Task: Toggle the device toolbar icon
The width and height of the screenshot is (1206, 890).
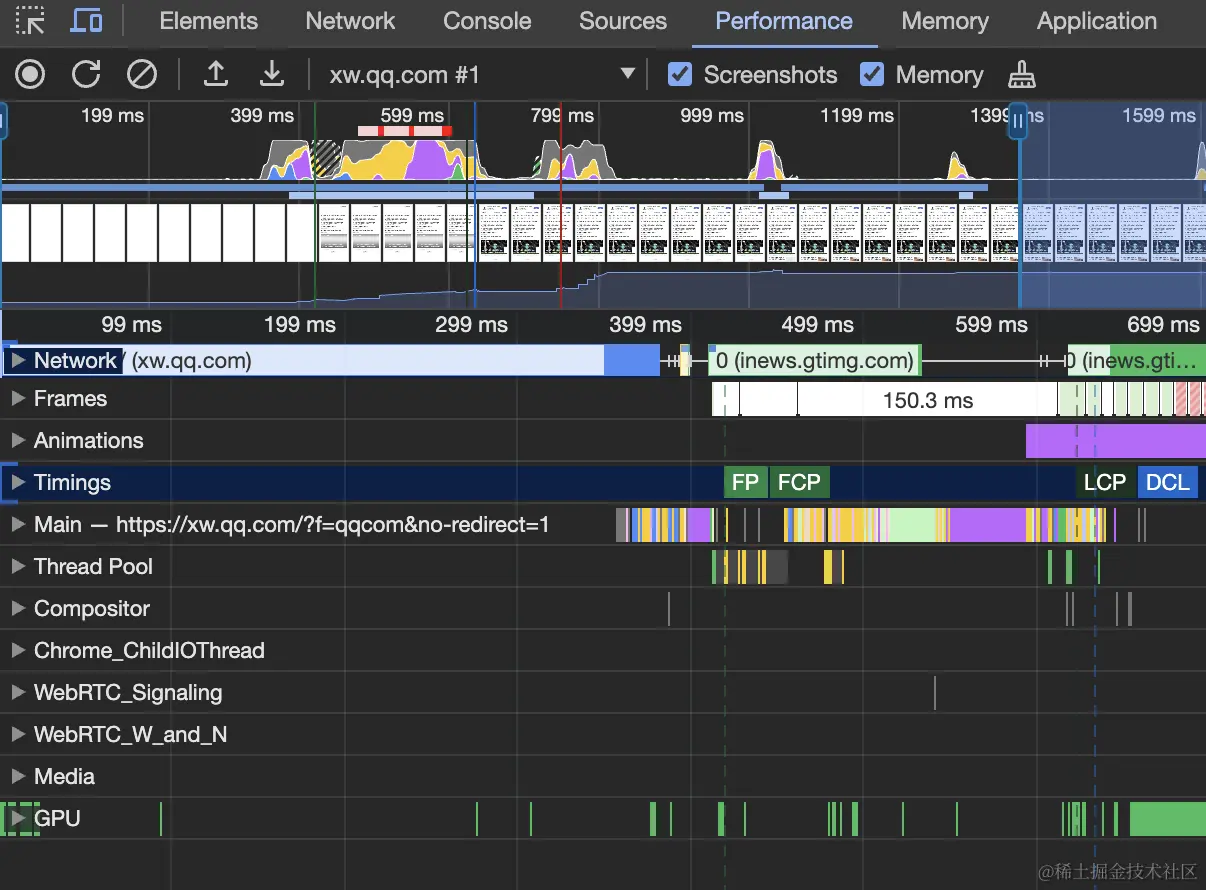Action: click(87, 20)
